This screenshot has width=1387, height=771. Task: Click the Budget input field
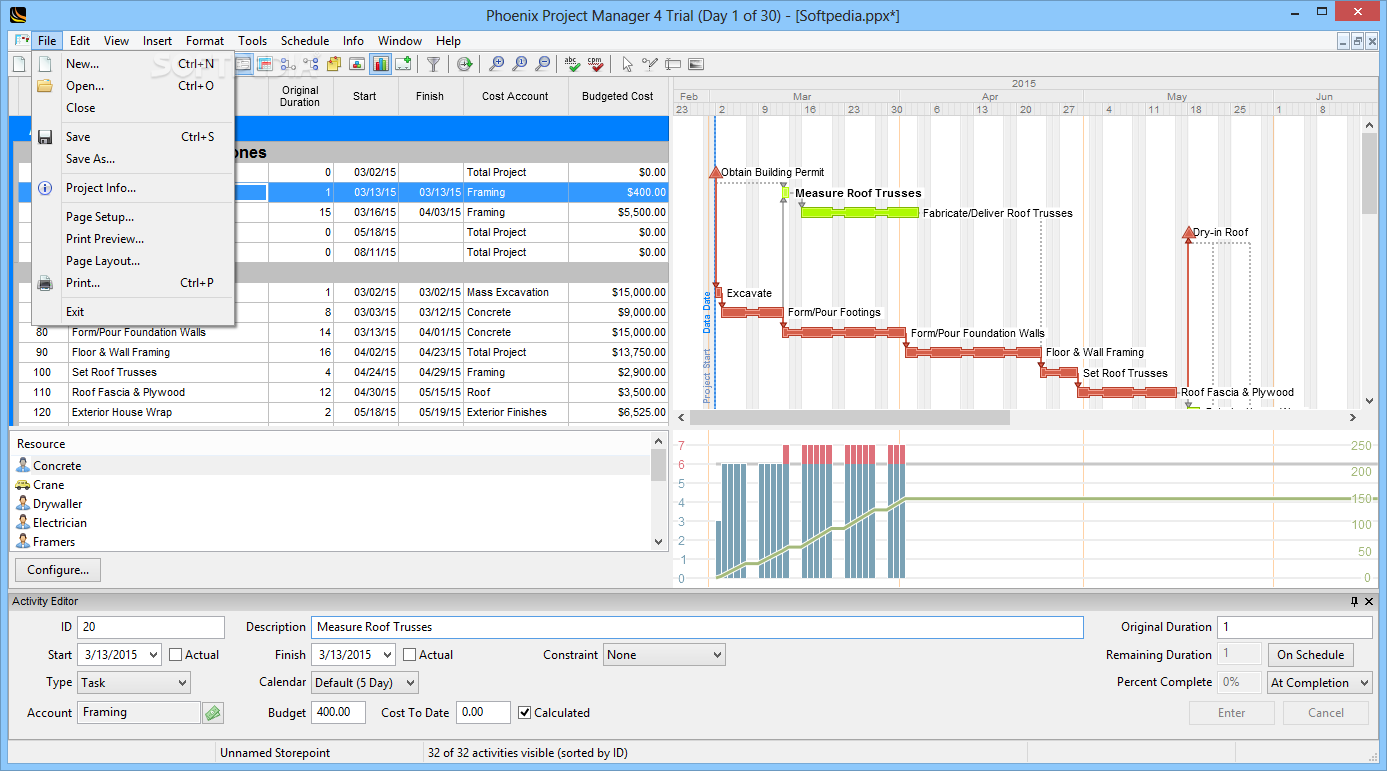pos(340,713)
